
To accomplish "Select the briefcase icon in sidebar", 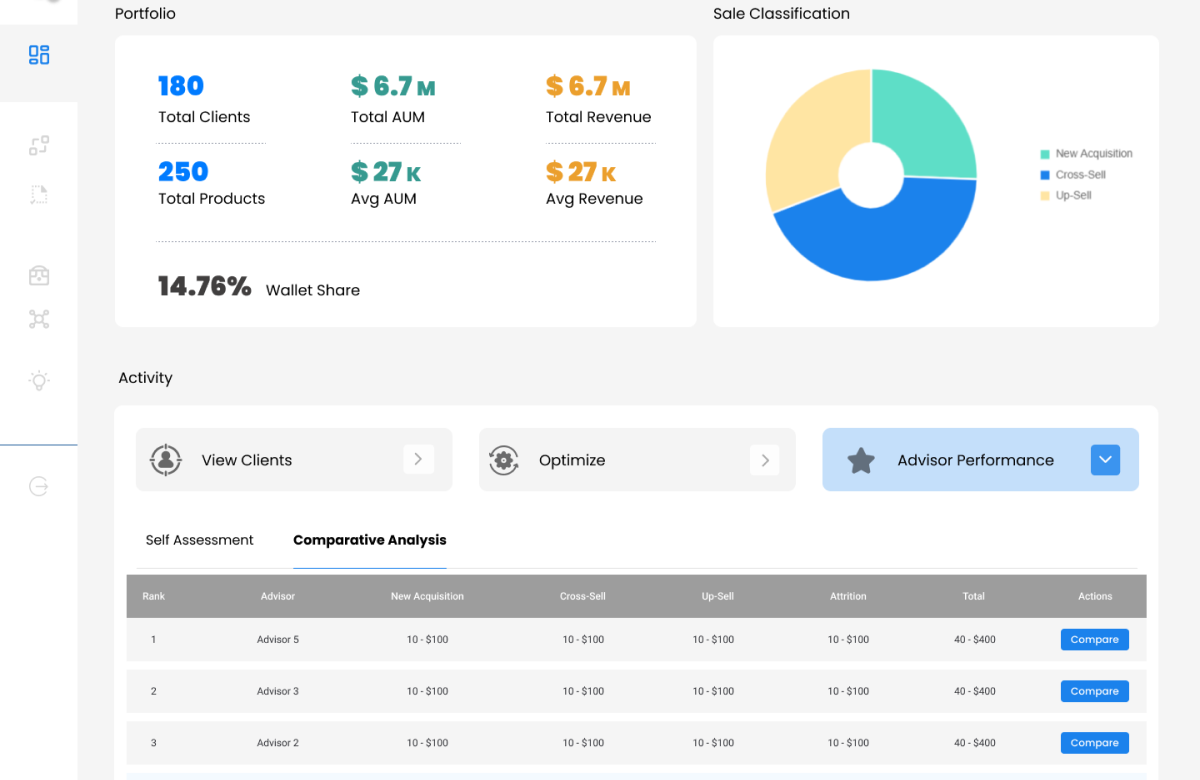I will click(39, 275).
